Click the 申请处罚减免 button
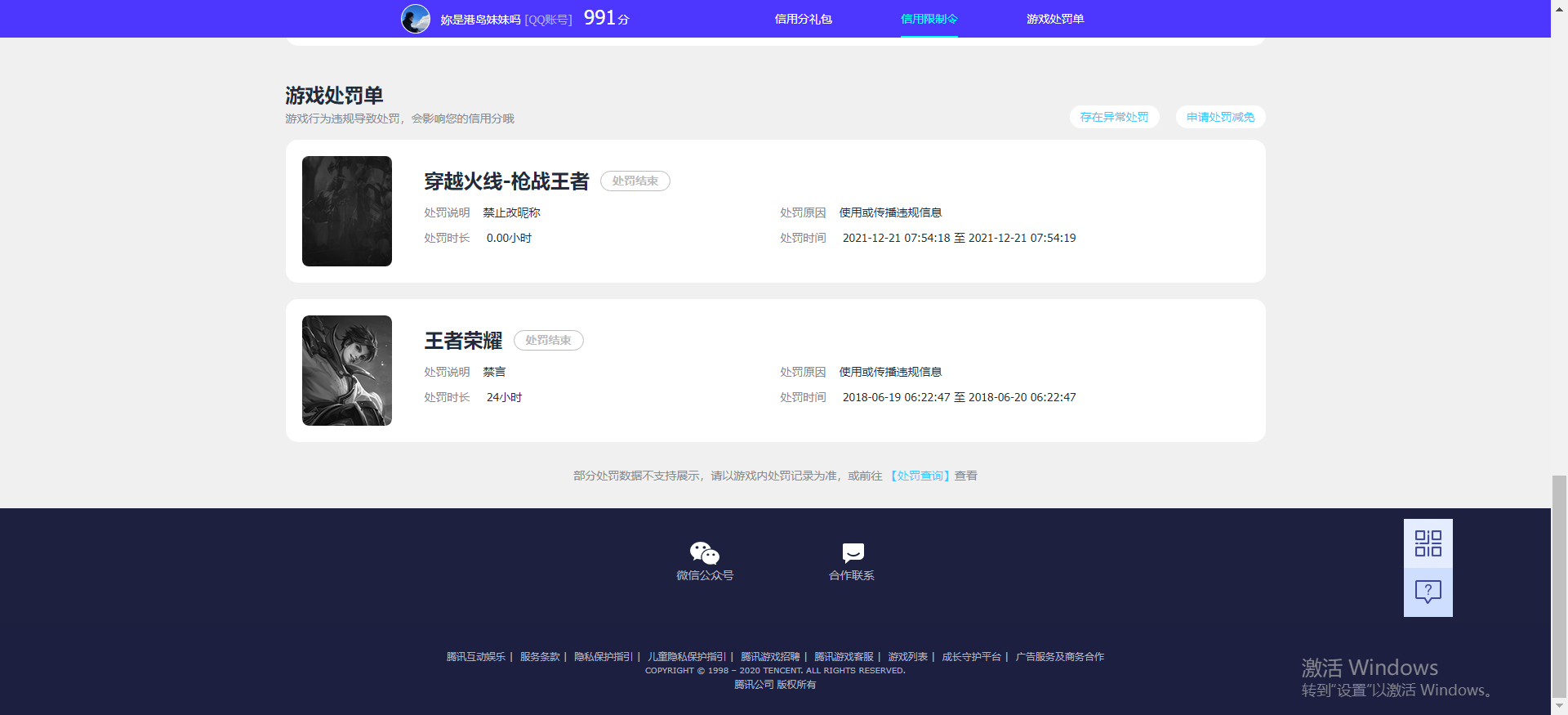 pyautogui.click(x=1220, y=117)
